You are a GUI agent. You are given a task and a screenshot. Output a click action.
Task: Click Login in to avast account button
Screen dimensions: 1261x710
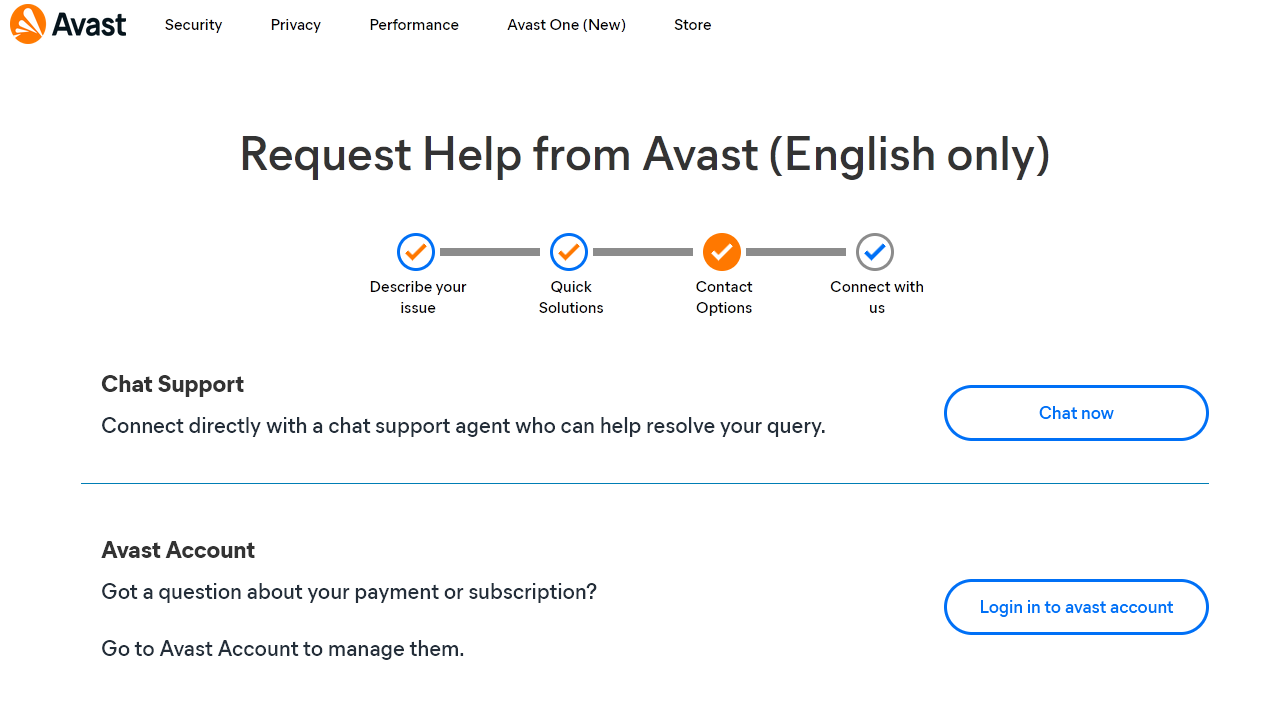tap(1076, 607)
